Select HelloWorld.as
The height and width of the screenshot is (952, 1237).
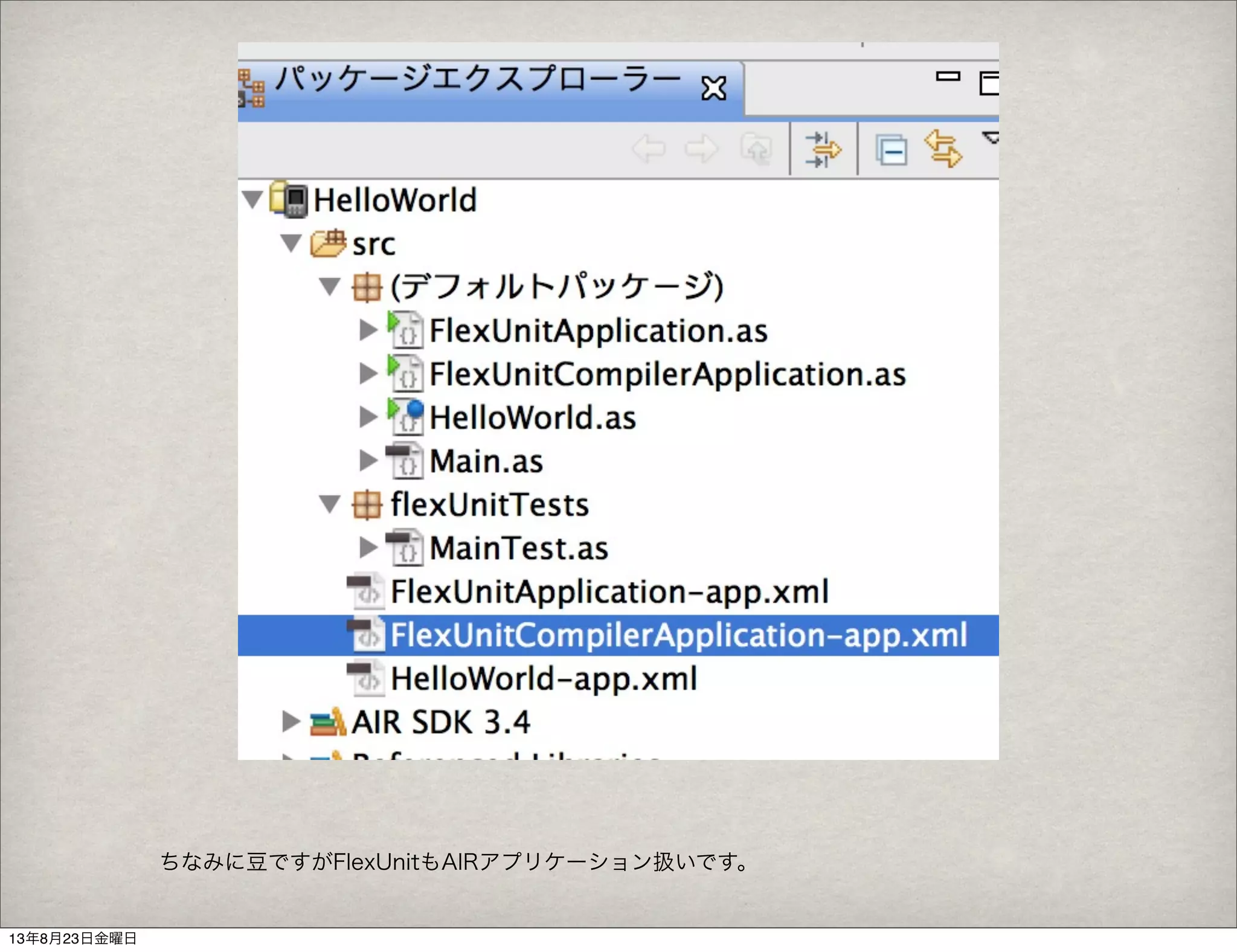click(x=533, y=417)
